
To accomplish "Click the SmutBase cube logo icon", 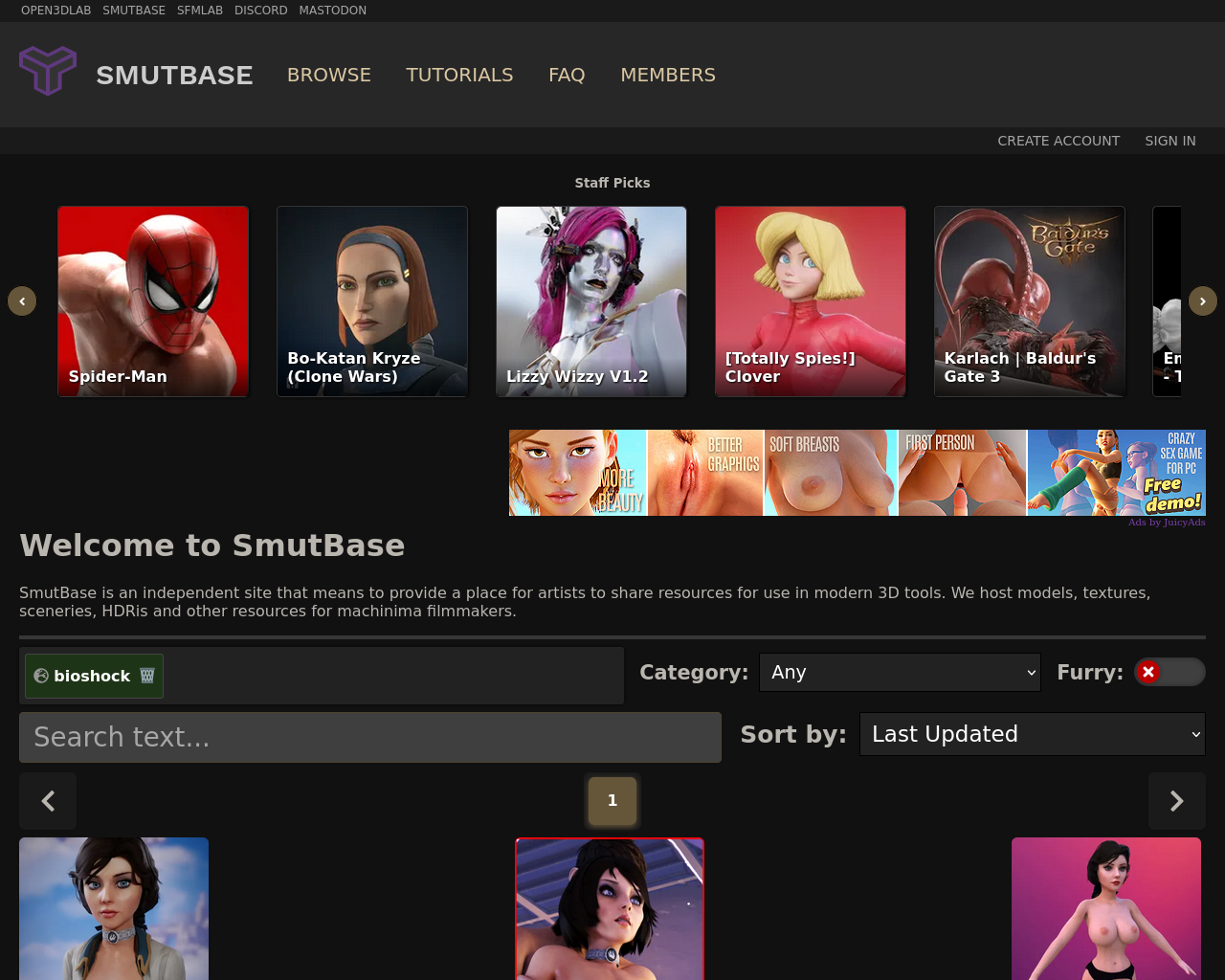I will 48,71.
